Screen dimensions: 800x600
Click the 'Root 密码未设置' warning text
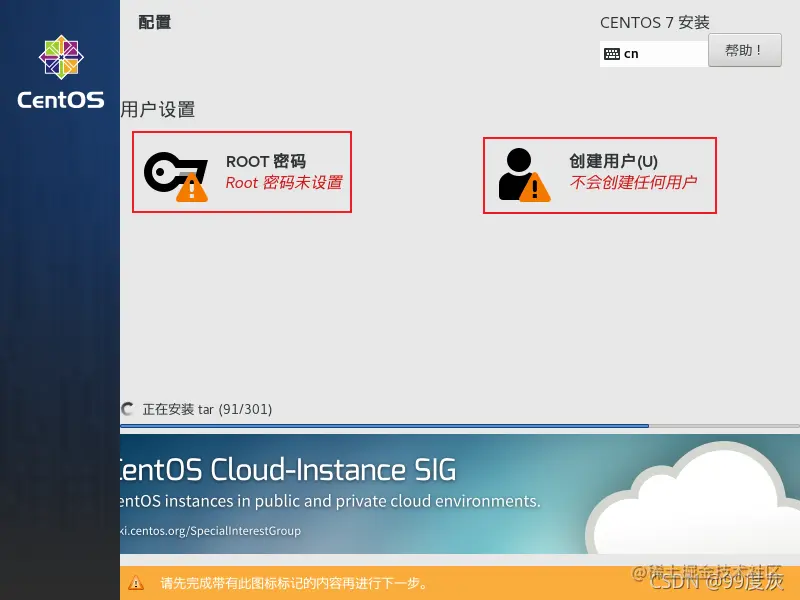click(x=284, y=183)
